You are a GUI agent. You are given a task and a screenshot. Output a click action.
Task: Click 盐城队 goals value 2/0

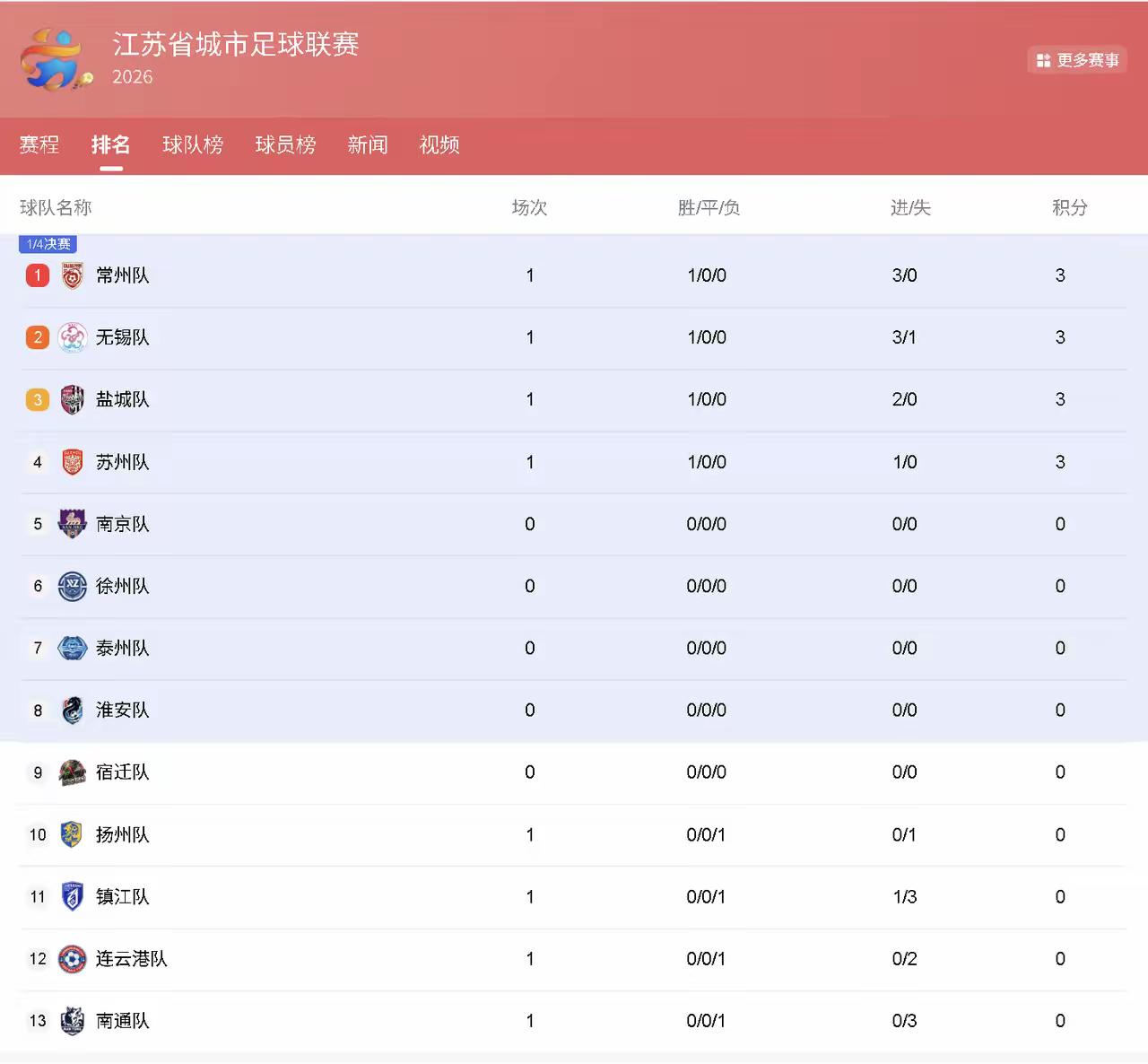(x=904, y=399)
